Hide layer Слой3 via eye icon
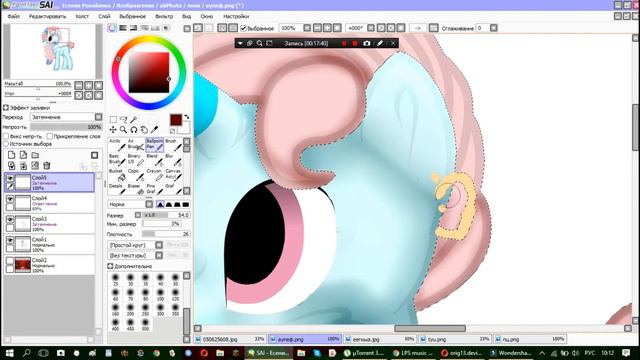Image resolution: width=640 pixels, height=360 pixels. (x=10, y=220)
